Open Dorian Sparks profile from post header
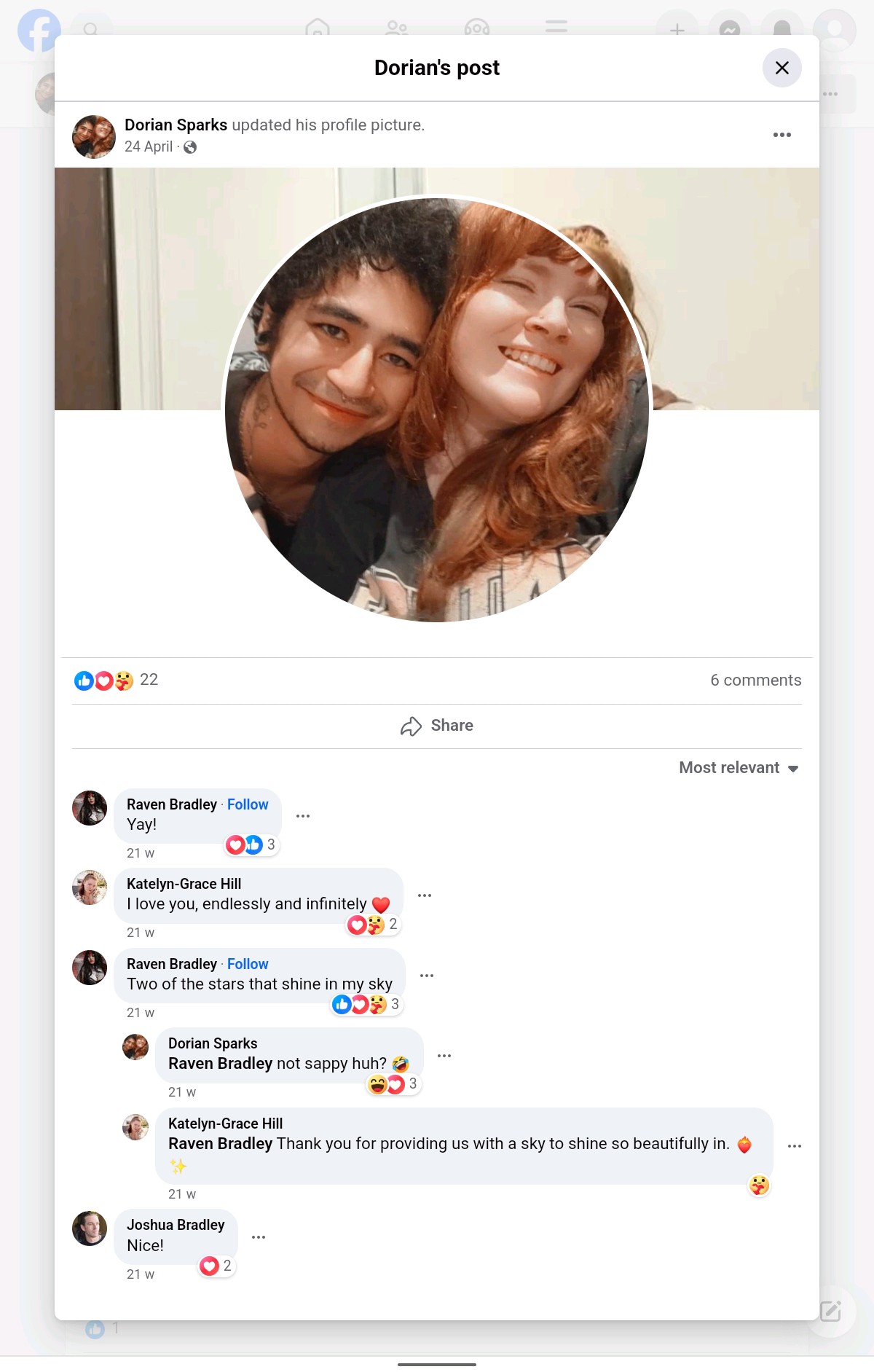874x1372 pixels. coord(176,125)
